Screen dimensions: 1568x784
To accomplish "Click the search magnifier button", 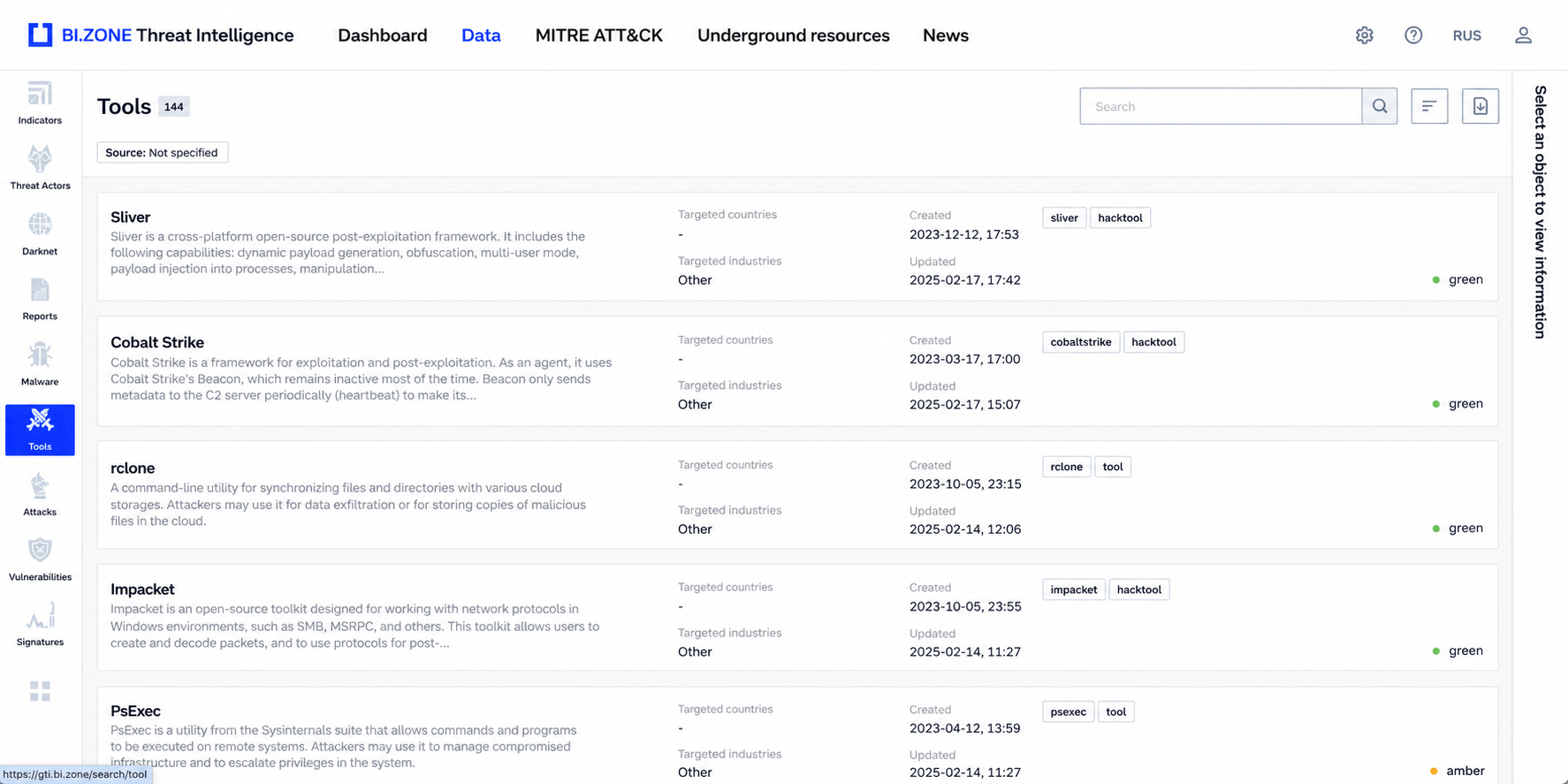I will click(x=1380, y=106).
